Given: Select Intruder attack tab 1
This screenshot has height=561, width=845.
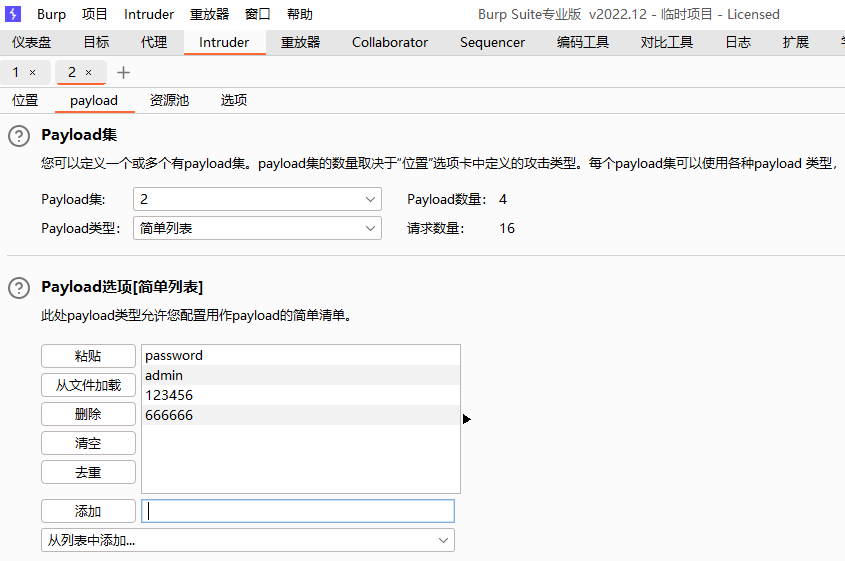Looking at the screenshot, I should (x=16, y=72).
